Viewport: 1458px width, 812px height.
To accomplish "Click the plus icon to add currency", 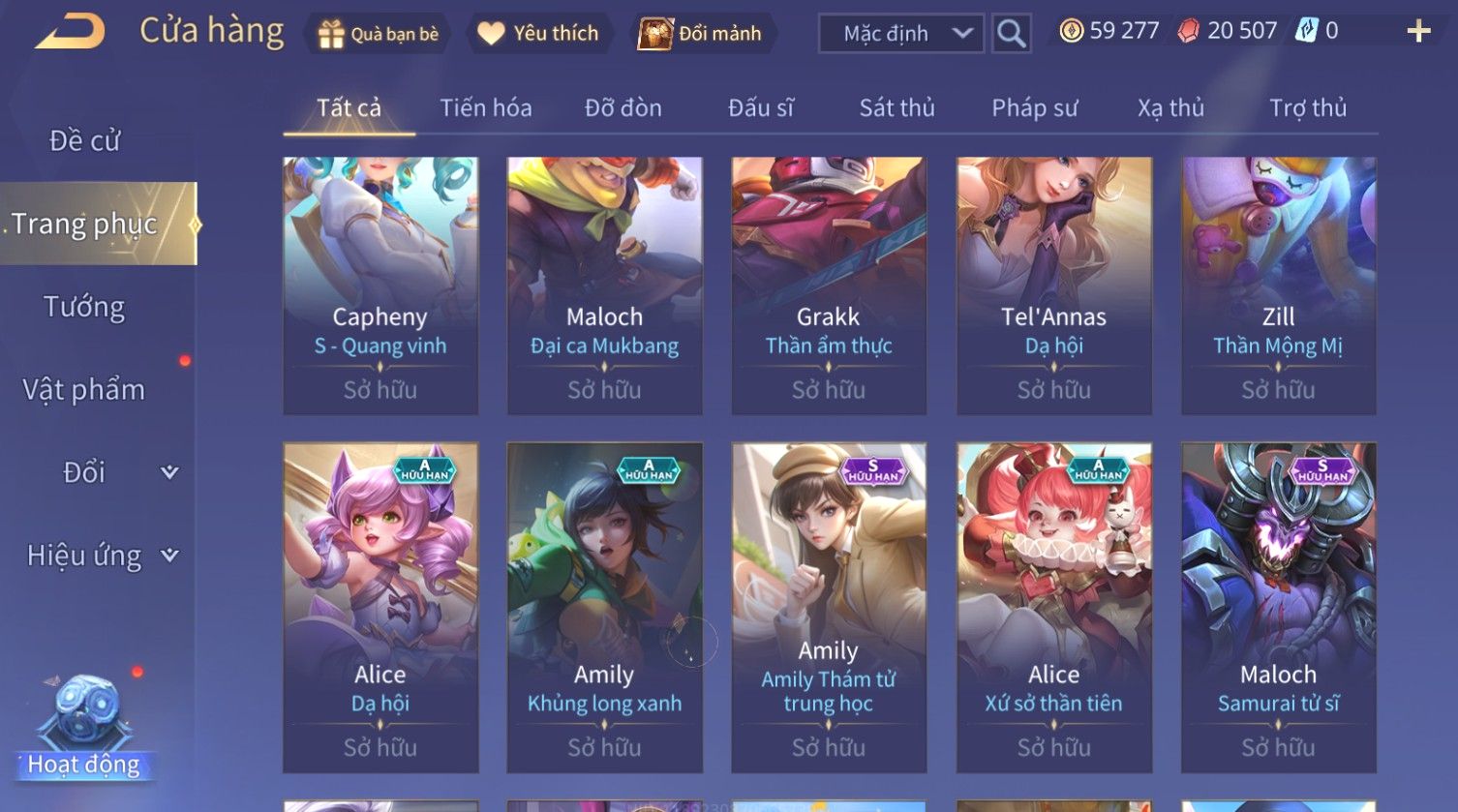I will [1418, 32].
